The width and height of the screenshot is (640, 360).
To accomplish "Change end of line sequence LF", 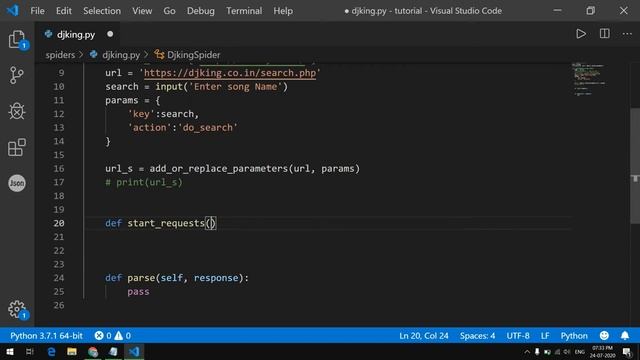I will [545, 336].
